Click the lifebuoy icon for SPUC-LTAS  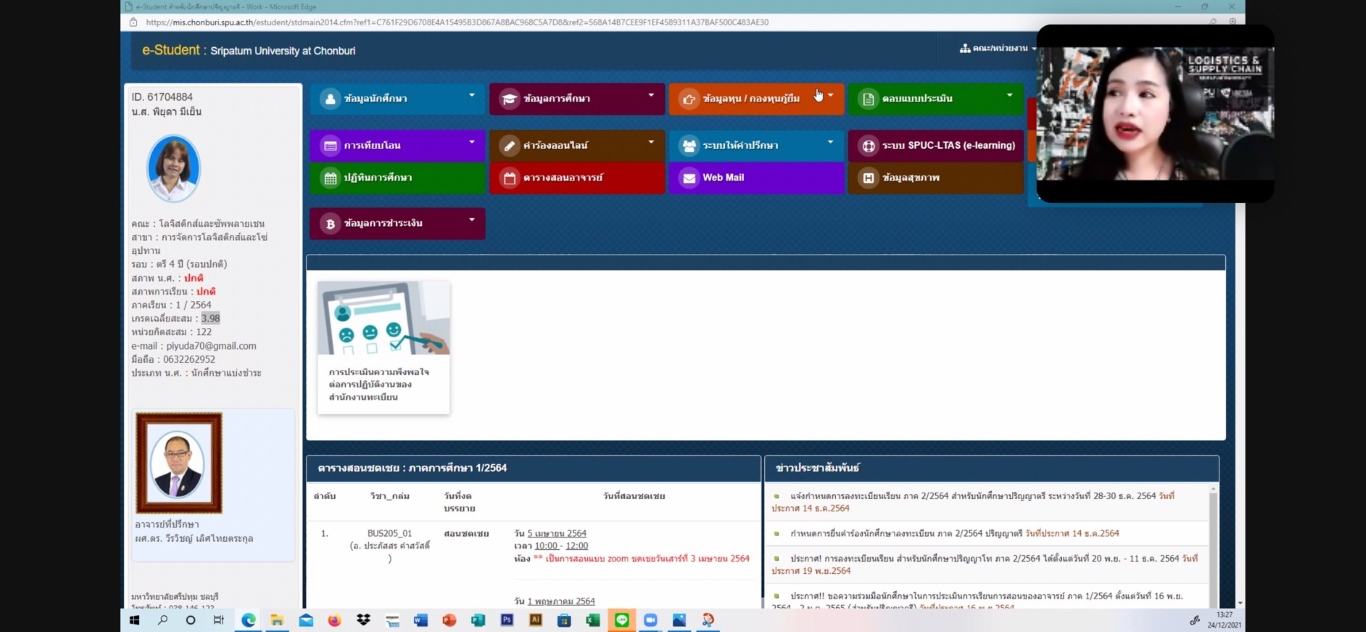point(868,146)
